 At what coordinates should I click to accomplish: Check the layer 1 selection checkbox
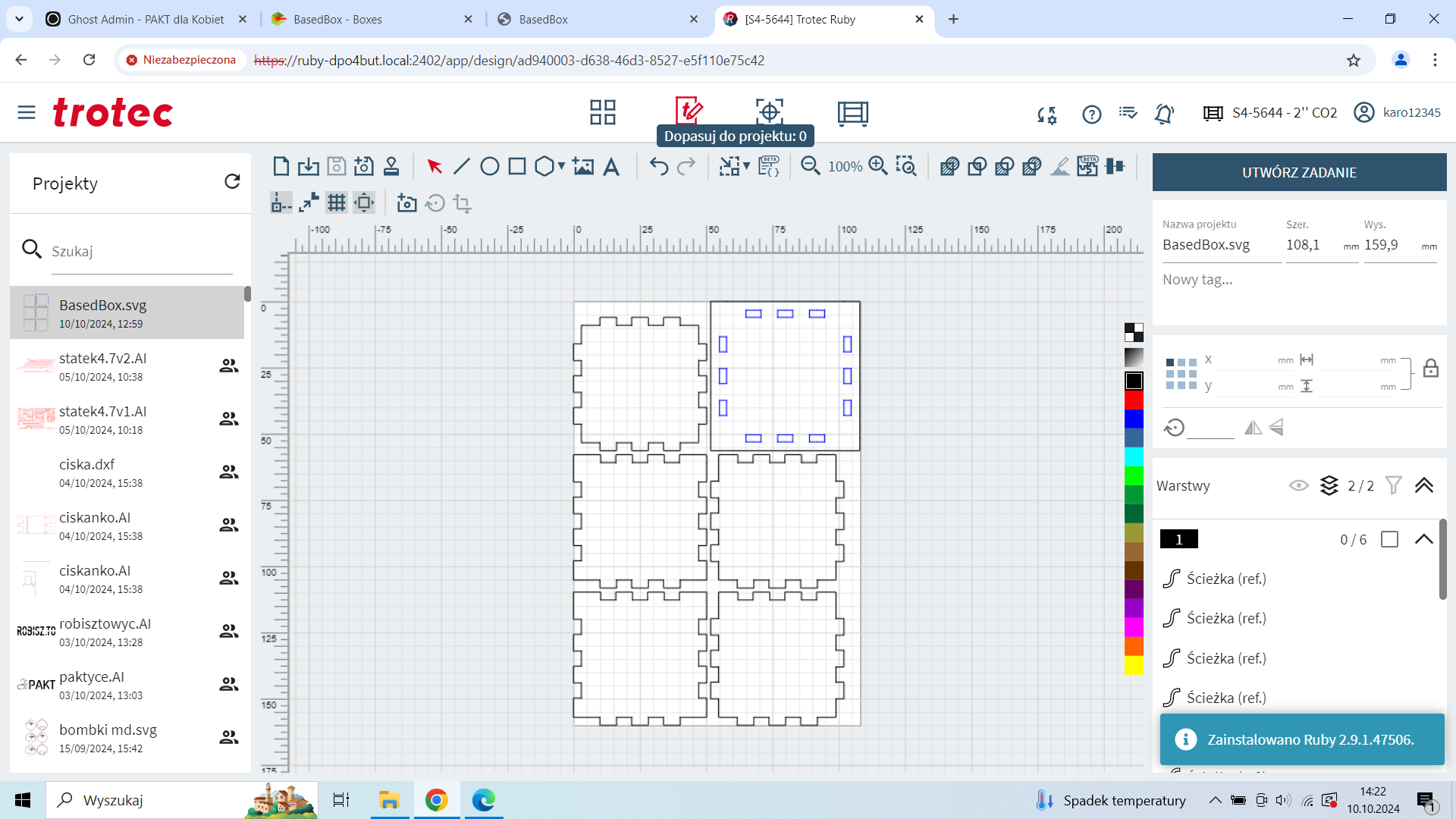(1389, 539)
